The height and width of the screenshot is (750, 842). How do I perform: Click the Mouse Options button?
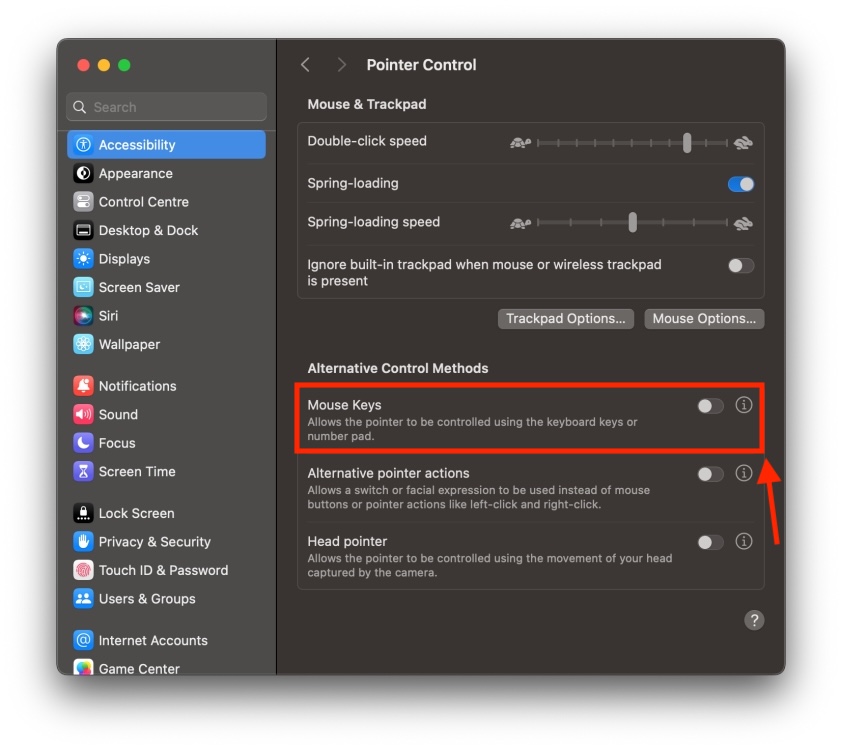[x=703, y=318]
